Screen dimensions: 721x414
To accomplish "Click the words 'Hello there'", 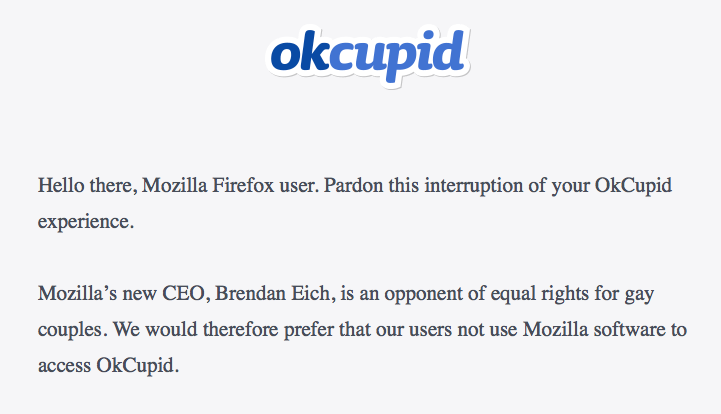I will (86, 186).
